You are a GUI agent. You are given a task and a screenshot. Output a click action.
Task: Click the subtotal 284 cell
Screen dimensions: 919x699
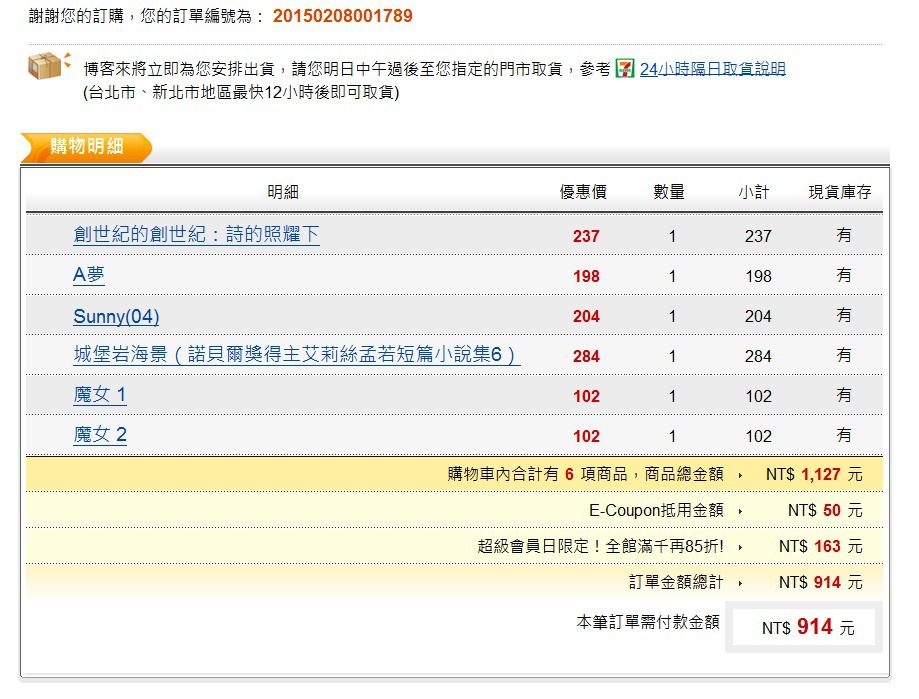pos(758,356)
